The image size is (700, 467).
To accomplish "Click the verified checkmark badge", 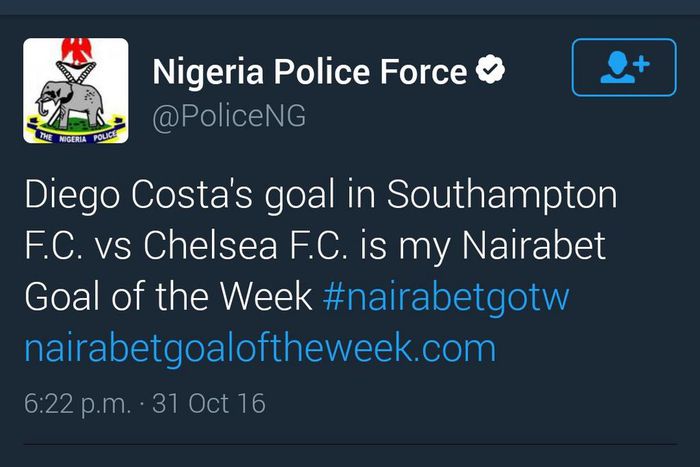I will (x=491, y=72).
